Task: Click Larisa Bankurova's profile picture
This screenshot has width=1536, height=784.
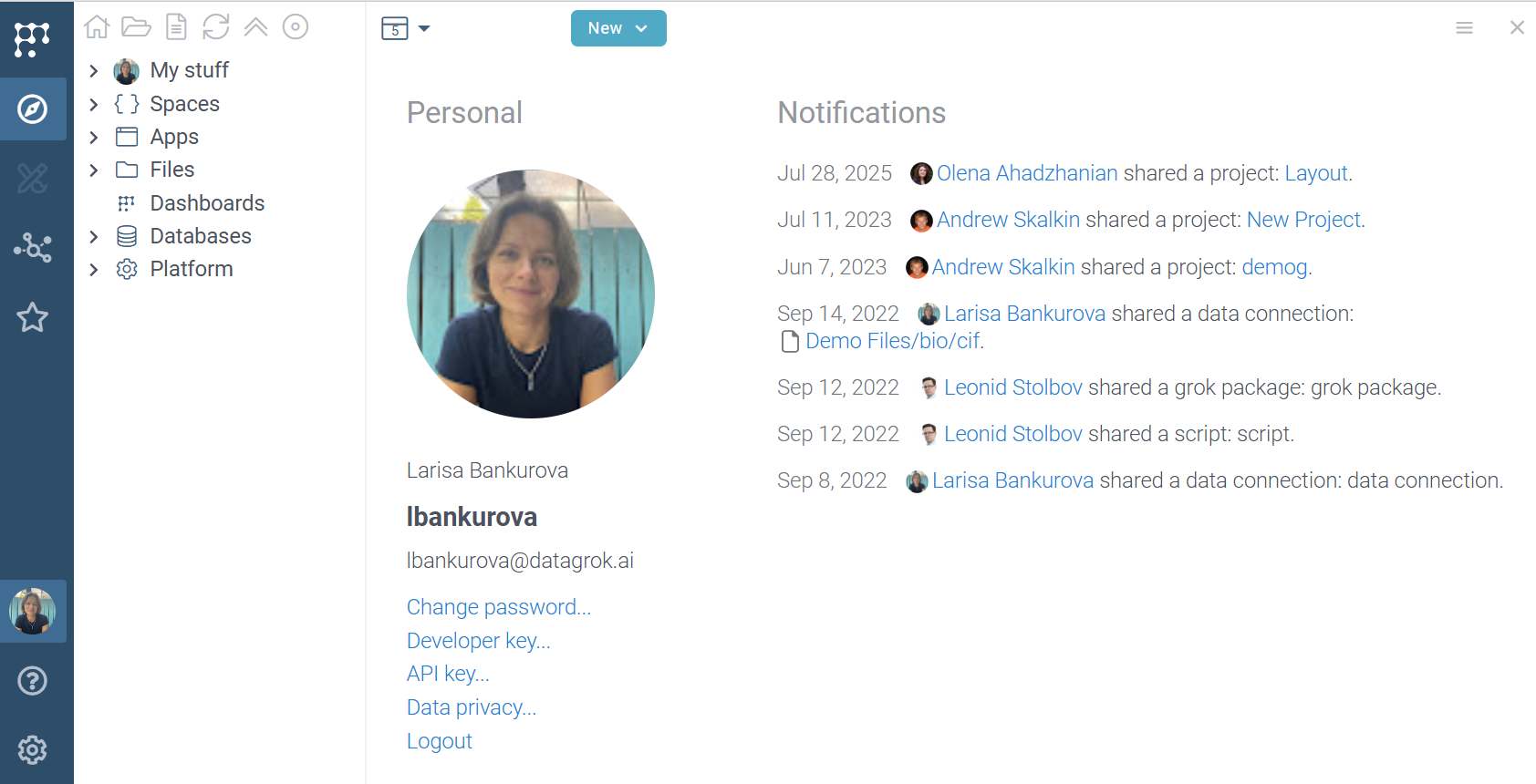Action: pyautogui.click(x=529, y=292)
